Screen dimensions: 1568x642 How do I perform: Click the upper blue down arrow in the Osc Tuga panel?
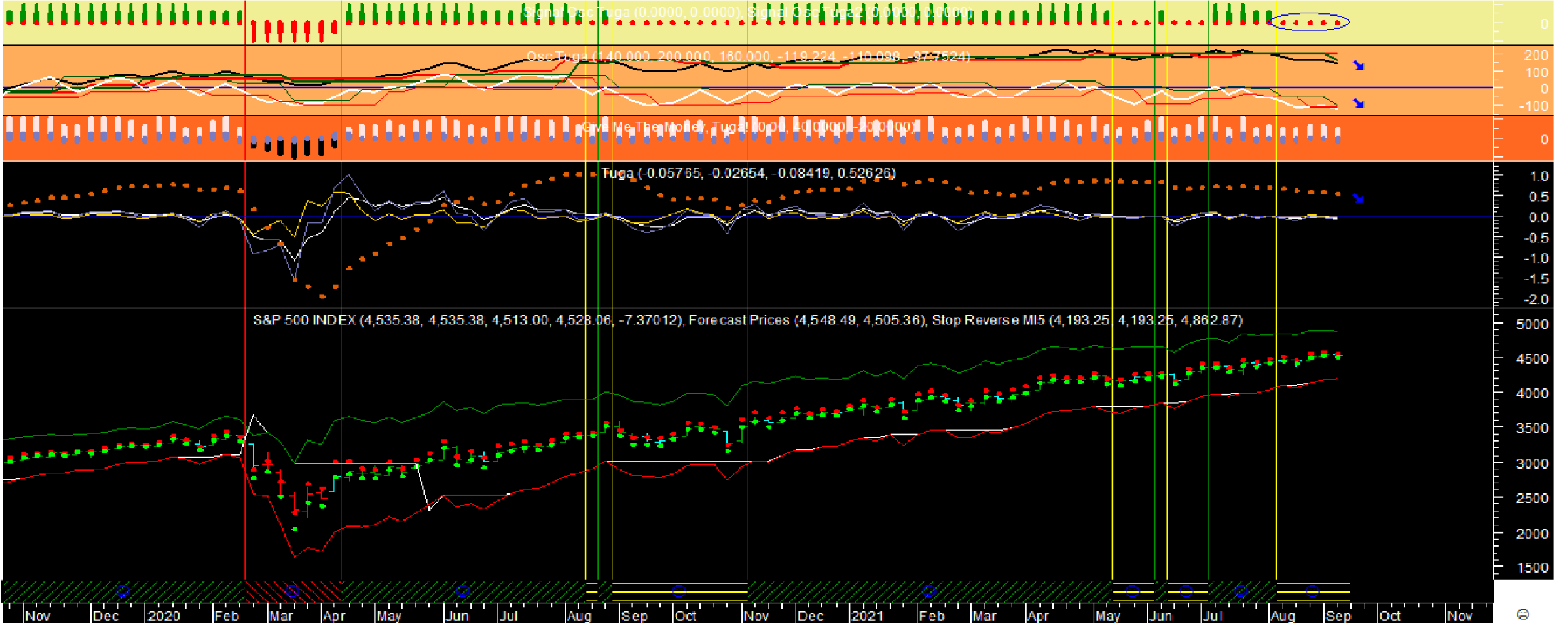pos(1359,65)
